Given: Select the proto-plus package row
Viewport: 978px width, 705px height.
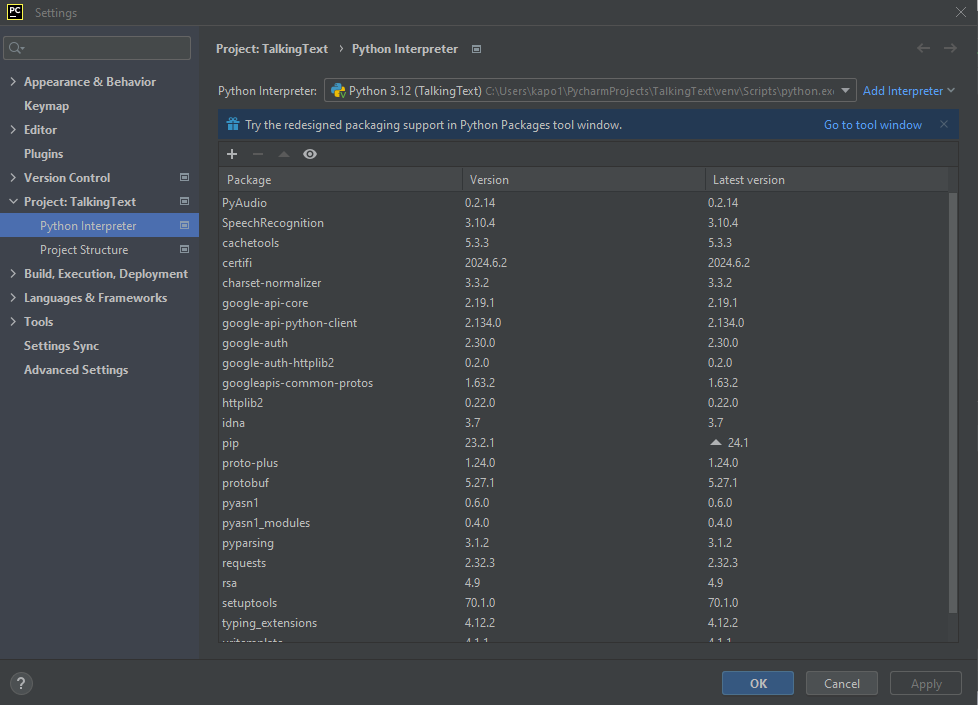Looking at the screenshot, I should coord(584,462).
